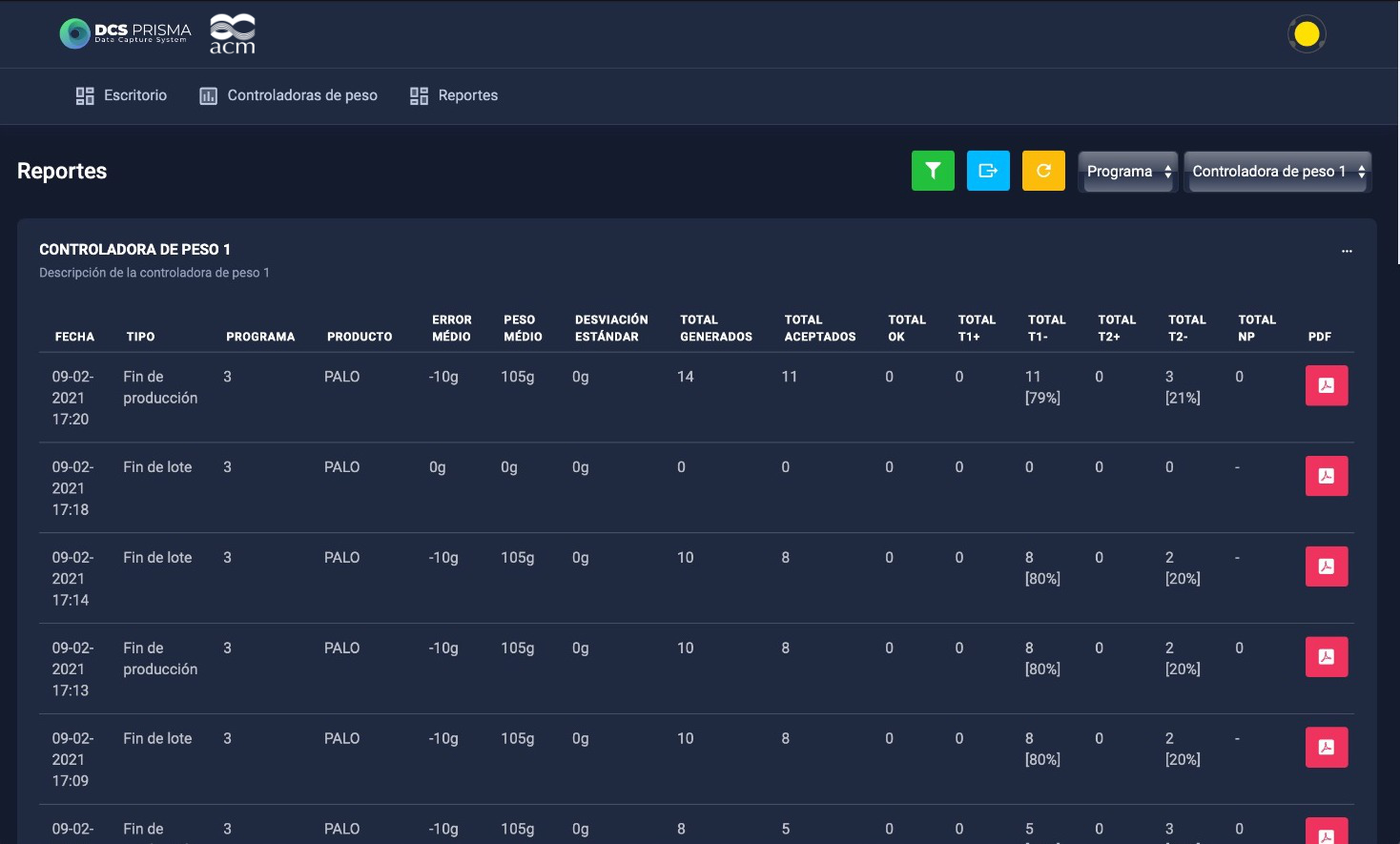This screenshot has width=1400, height=844.
Task: Click the TOTAL NP column header
Action: (1257, 328)
